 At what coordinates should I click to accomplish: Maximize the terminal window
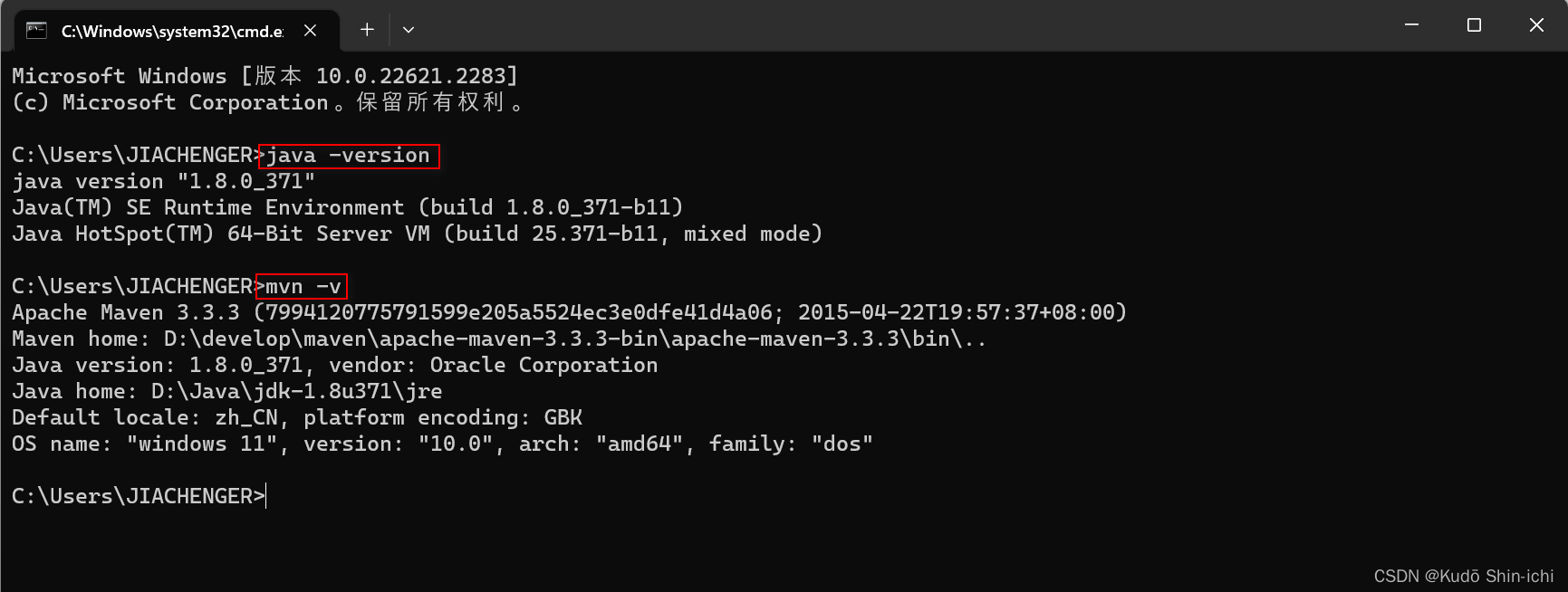tap(1474, 25)
